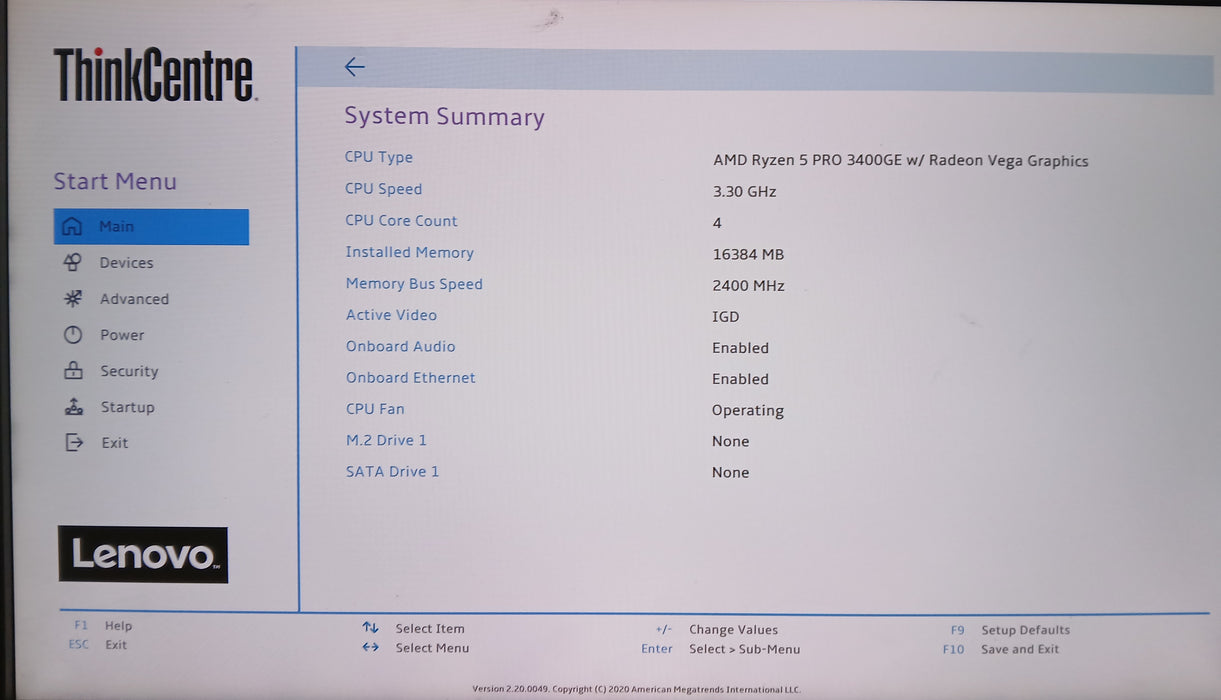This screenshot has width=1221, height=700.
Task: Click Onboard Audio label
Action: pyautogui.click(x=401, y=346)
